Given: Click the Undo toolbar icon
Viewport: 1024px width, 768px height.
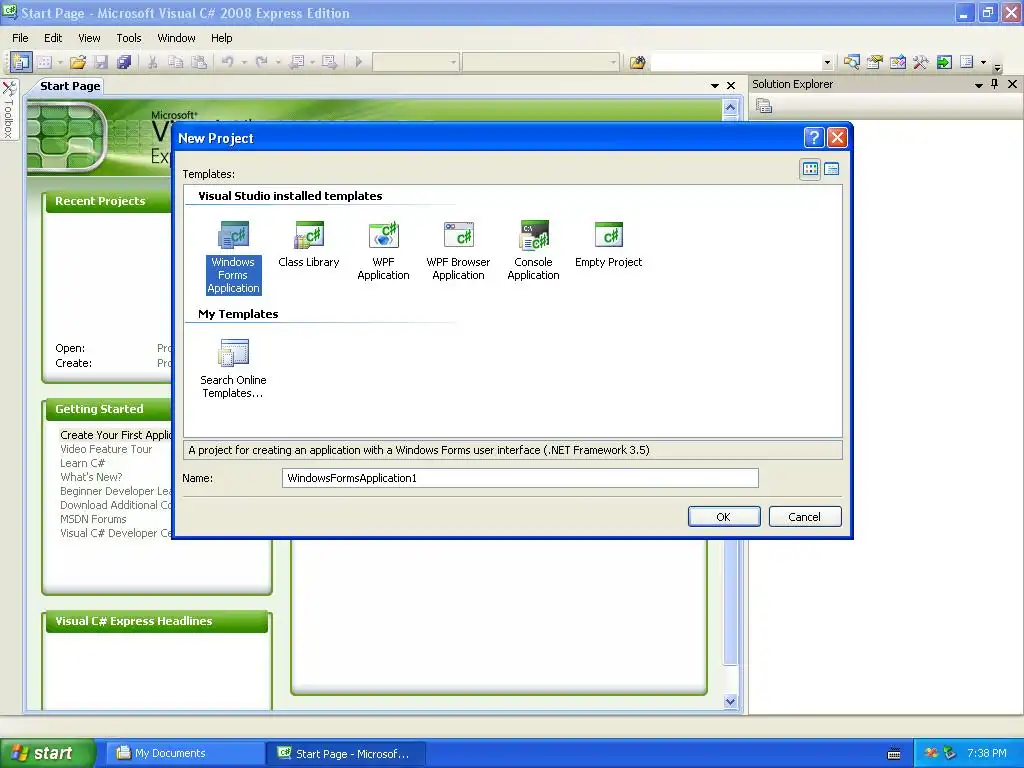Looking at the screenshot, I should [x=228, y=62].
